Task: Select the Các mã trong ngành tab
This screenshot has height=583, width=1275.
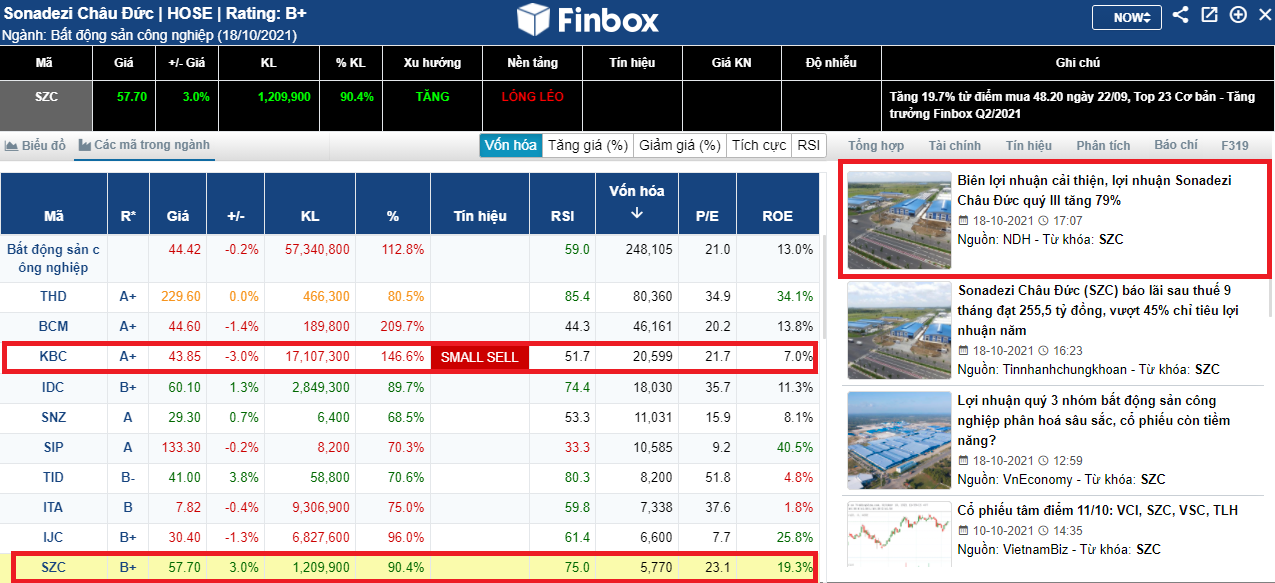Action: click(144, 145)
